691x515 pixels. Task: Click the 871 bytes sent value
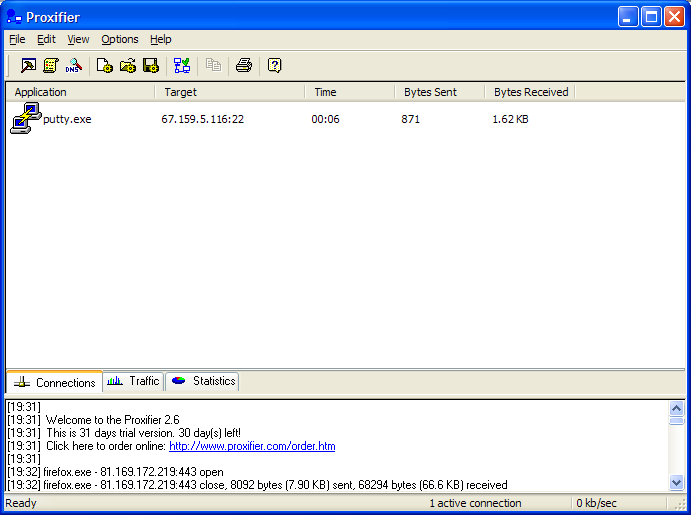410,119
